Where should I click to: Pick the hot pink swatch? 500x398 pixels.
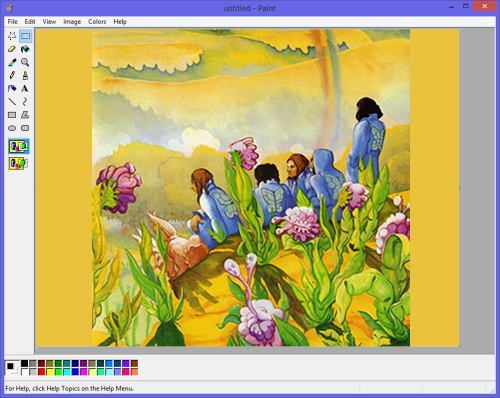coord(126,372)
